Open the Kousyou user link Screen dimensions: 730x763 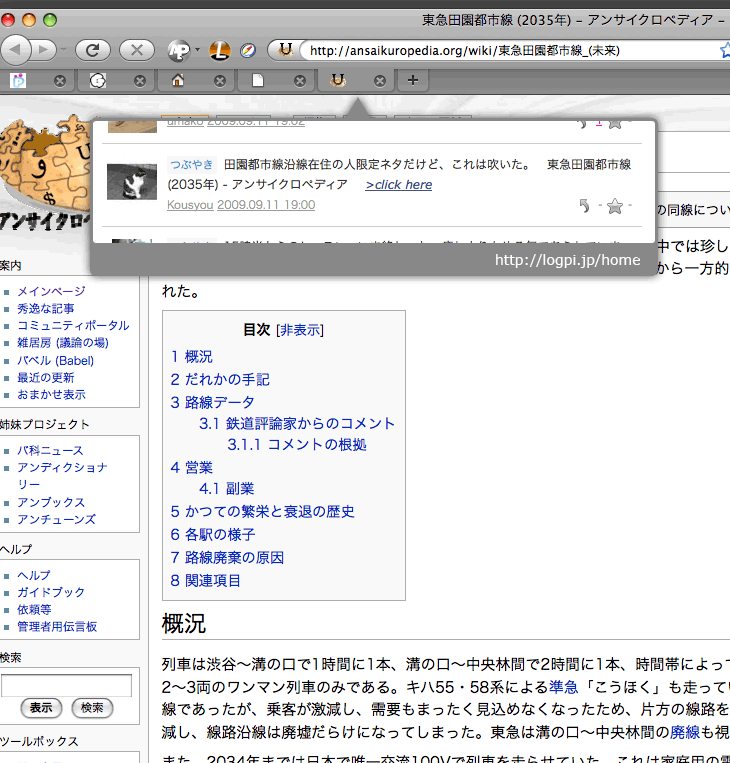tap(190, 205)
